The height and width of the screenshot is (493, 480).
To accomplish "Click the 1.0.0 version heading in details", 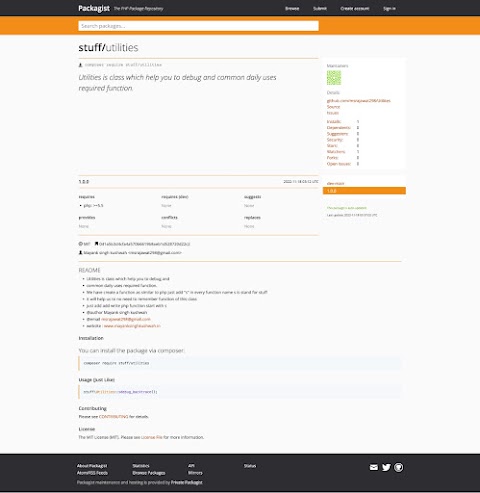I will click(84, 182).
